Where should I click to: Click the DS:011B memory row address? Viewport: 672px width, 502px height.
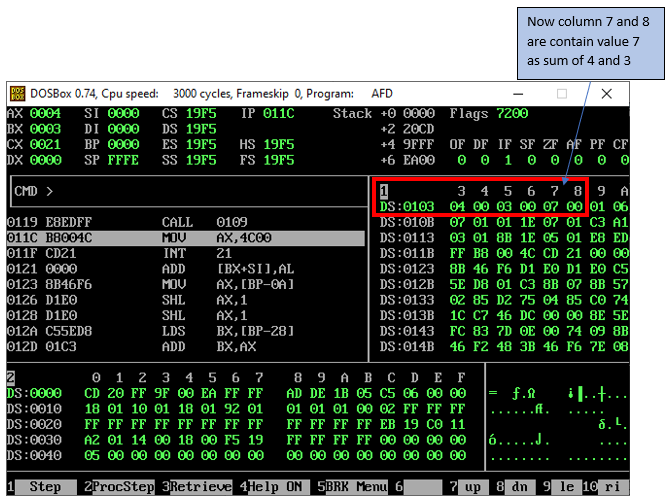[407, 253]
